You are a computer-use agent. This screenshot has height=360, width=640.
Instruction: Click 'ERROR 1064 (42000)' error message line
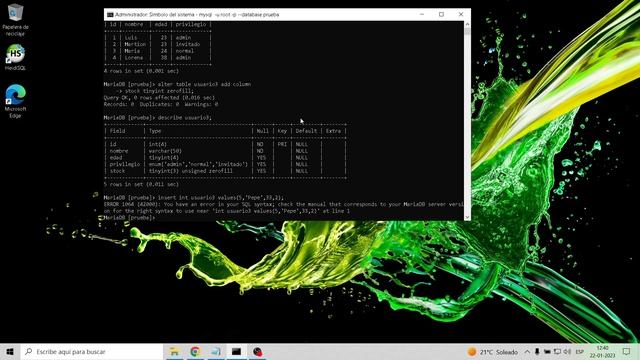point(283,204)
